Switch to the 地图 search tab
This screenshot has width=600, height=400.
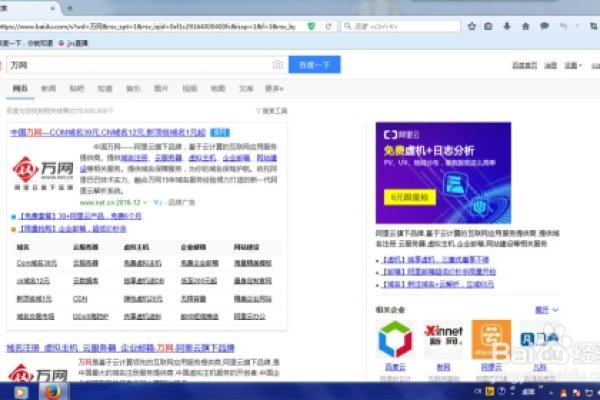click(x=218, y=88)
